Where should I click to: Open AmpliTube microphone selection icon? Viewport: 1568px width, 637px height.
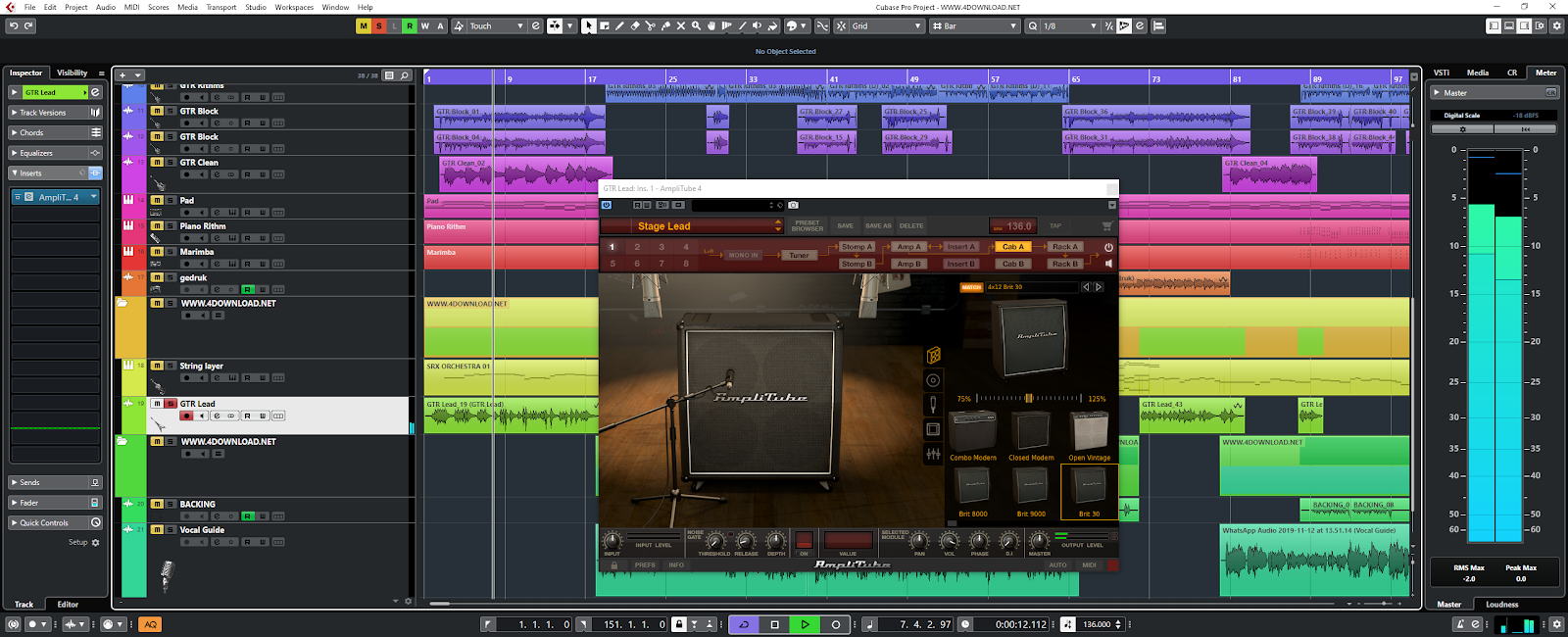point(933,405)
